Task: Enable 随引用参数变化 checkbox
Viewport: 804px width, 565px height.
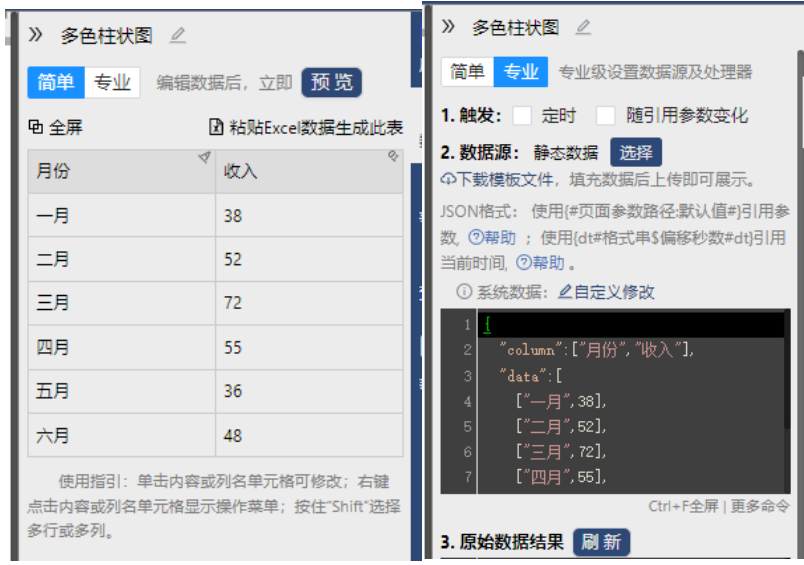Action: 605,115
